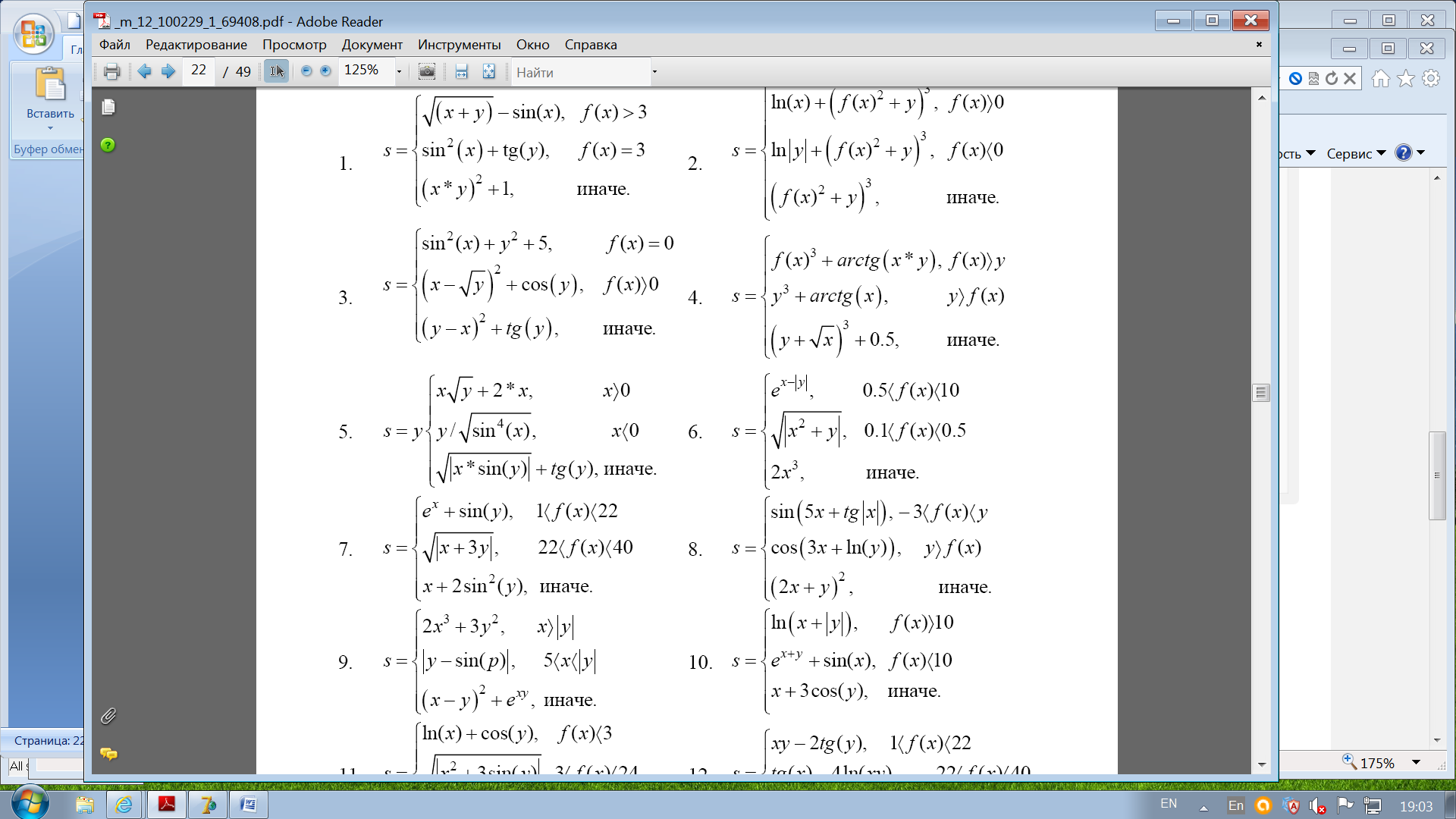The height and width of the screenshot is (819, 1456).
Task: Click the compatibility view icon in address bar
Action: coord(1314,78)
